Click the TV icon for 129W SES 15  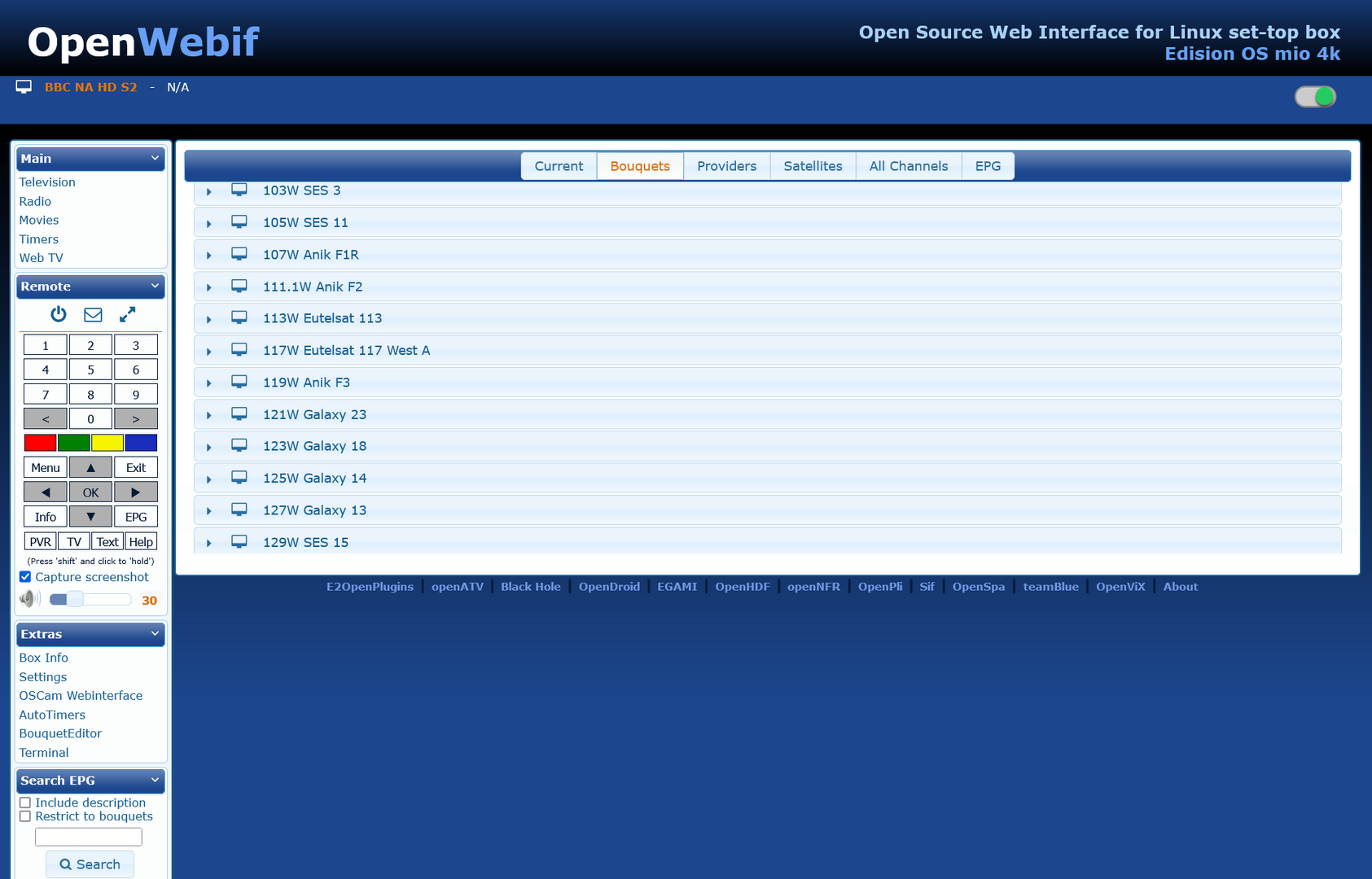pyautogui.click(x=239, y=541)
